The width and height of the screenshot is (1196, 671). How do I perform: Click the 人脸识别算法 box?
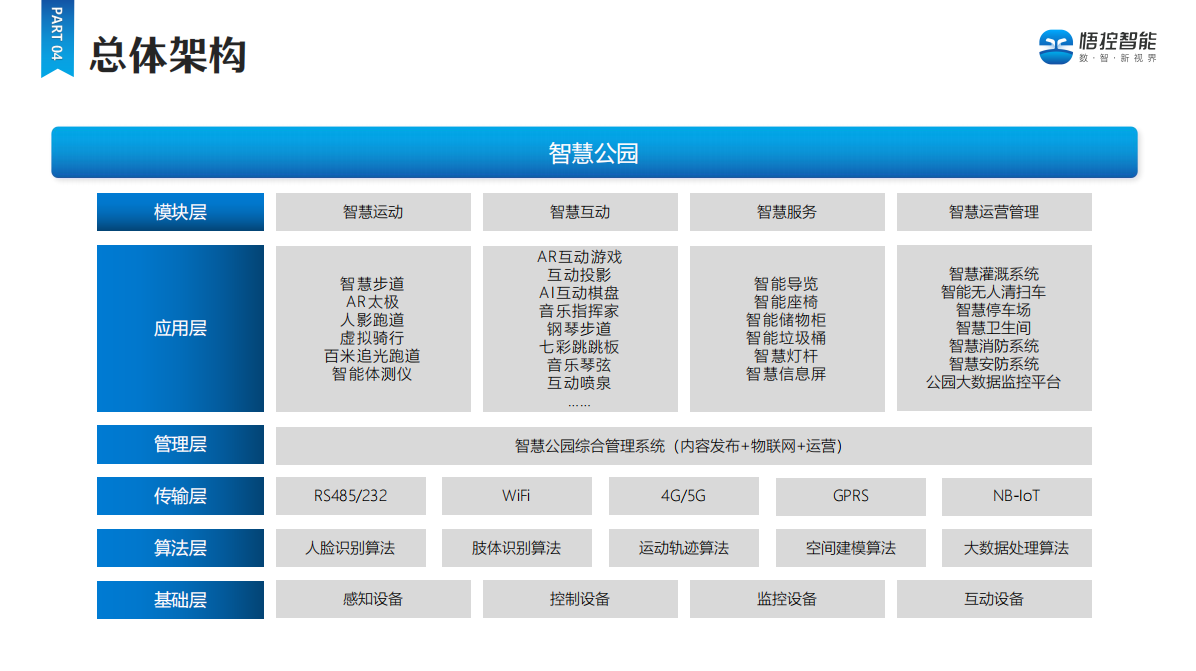[350, 548]
